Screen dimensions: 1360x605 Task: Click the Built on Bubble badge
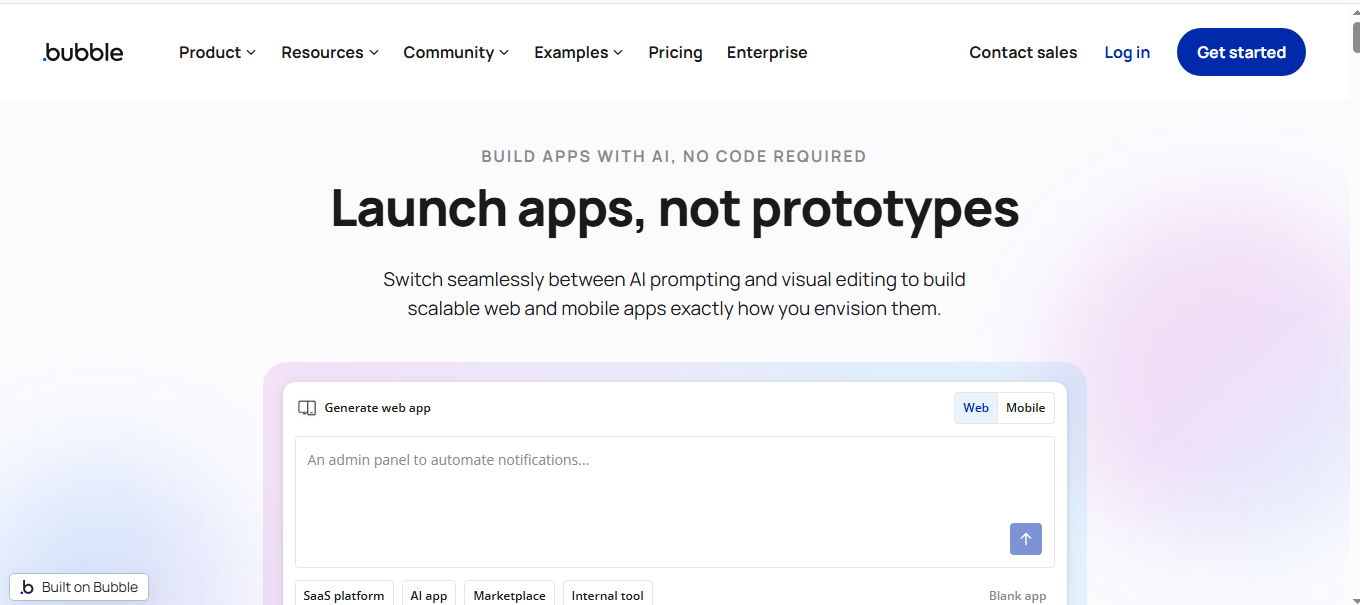pyautogui.click(x=79, y=587)
